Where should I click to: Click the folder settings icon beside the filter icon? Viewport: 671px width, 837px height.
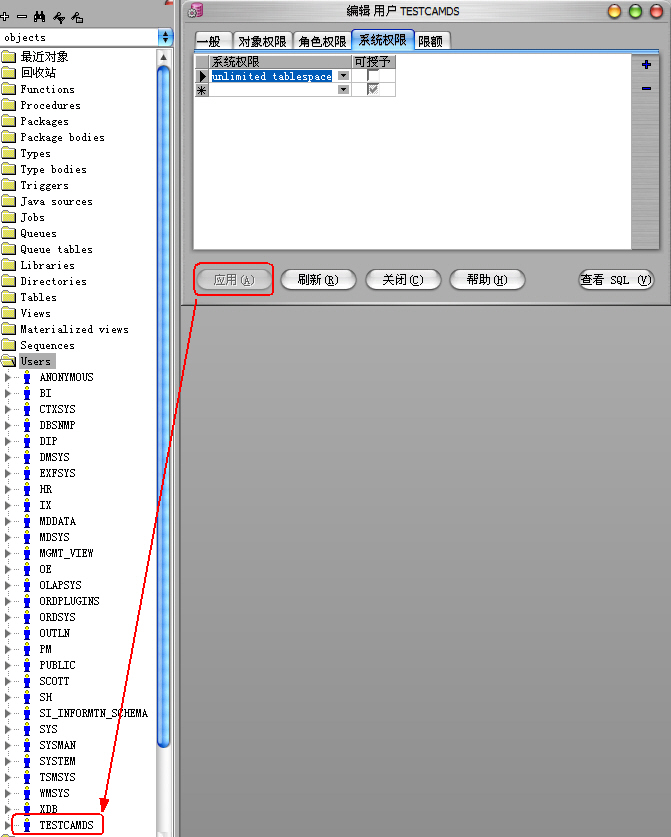(x=77, y=17)
